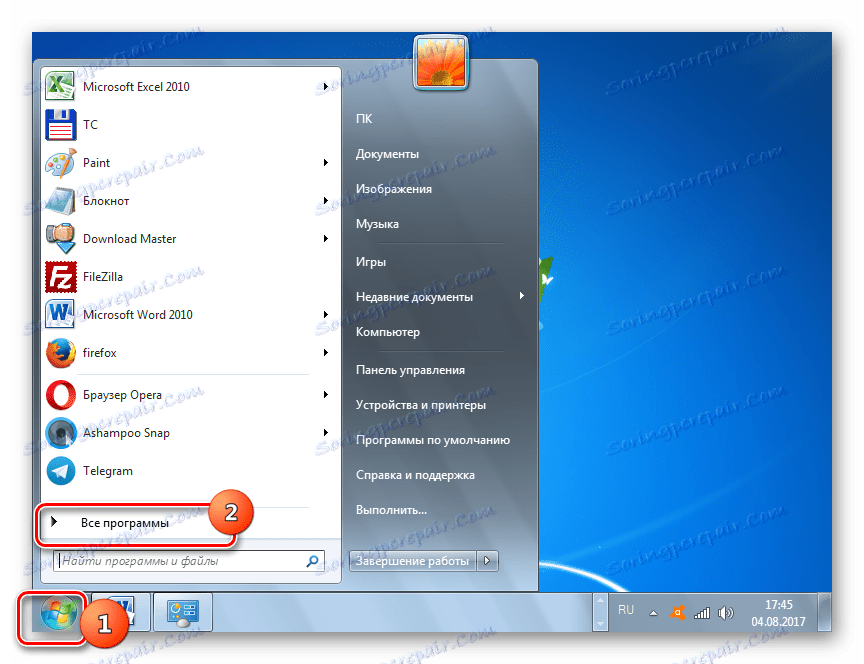This screenshot has height=664, width=864.
Task: Start Браузер Opera
Action: 120,394
